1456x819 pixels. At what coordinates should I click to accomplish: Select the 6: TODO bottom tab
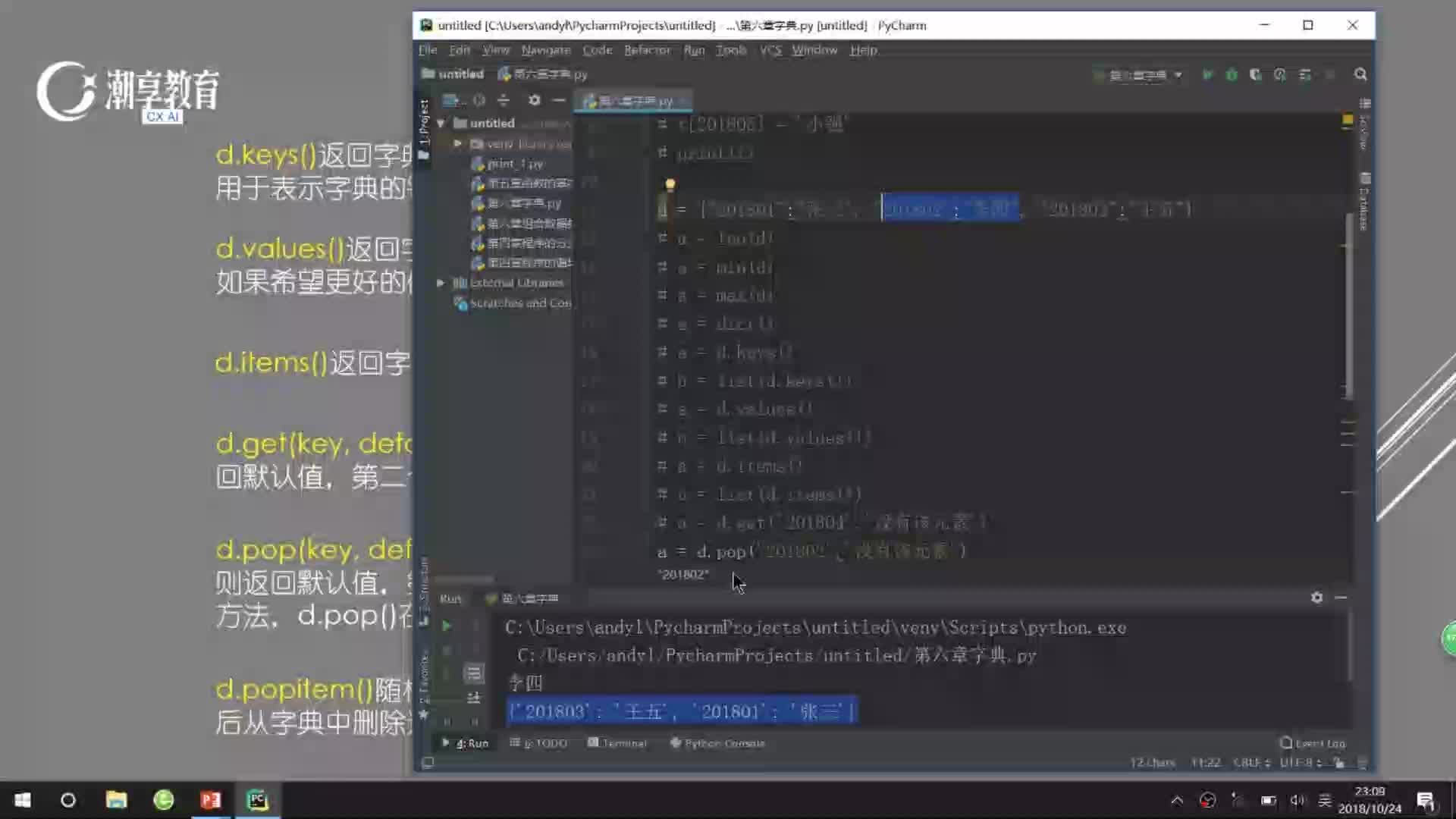click(538, 743)
